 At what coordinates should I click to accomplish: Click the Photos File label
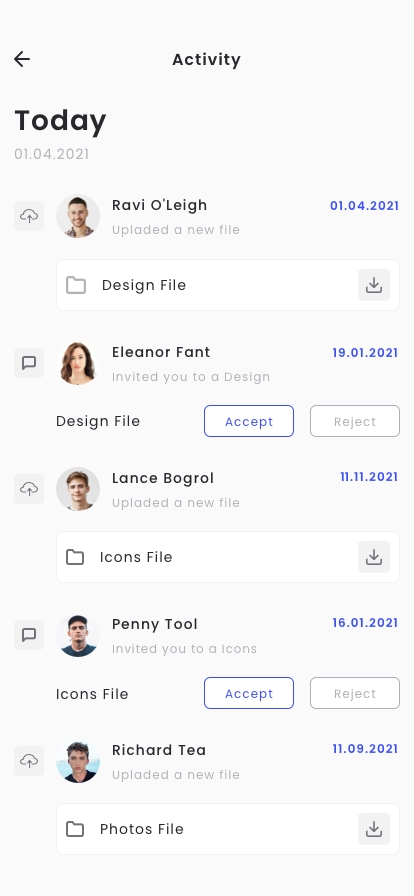click(x=142, y=829)
